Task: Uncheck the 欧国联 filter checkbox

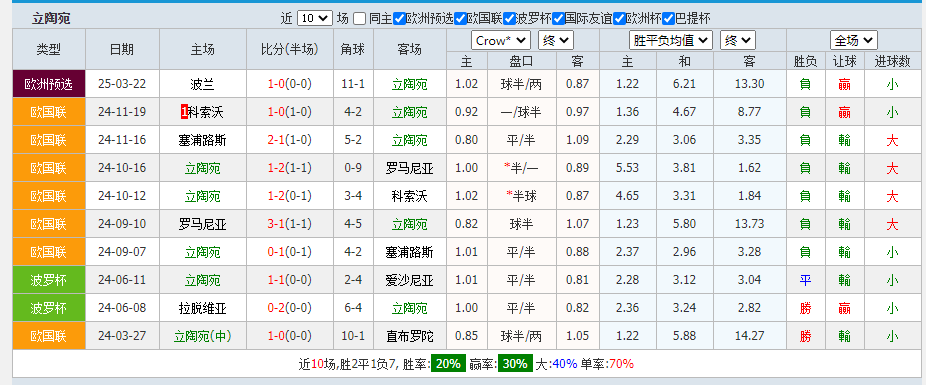Action: 460,18
